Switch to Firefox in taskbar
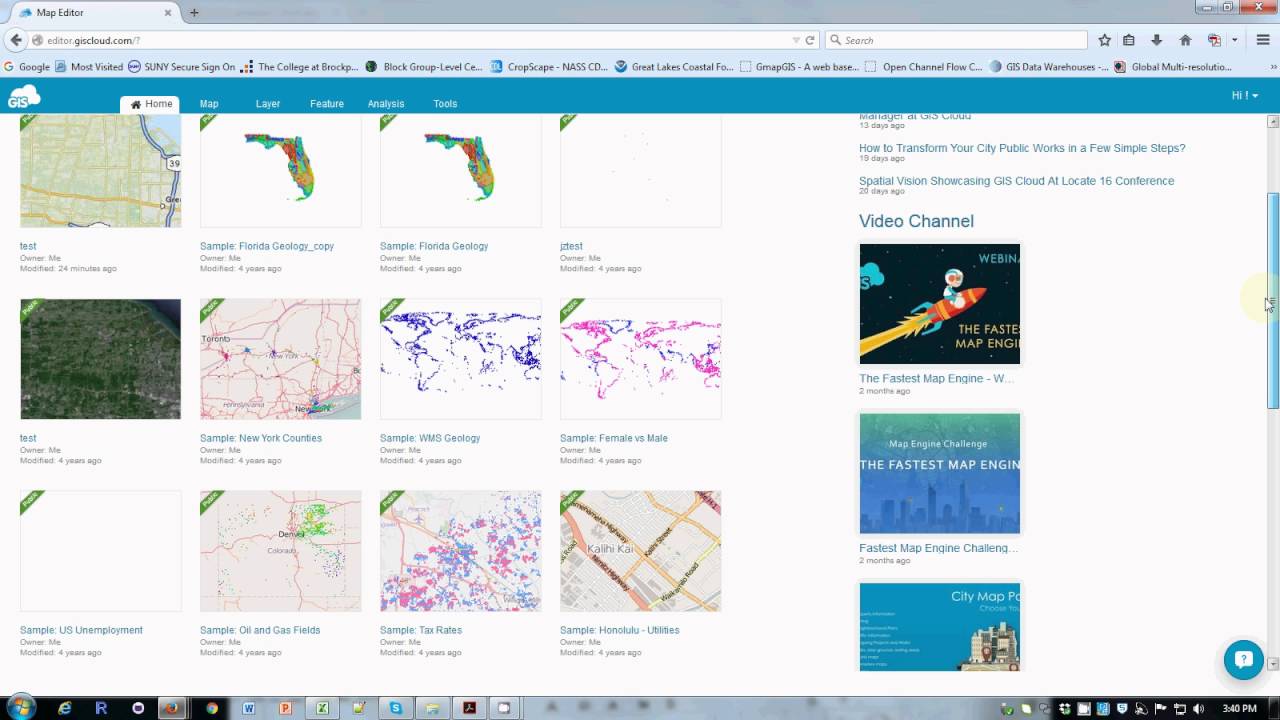 (171, 708)
